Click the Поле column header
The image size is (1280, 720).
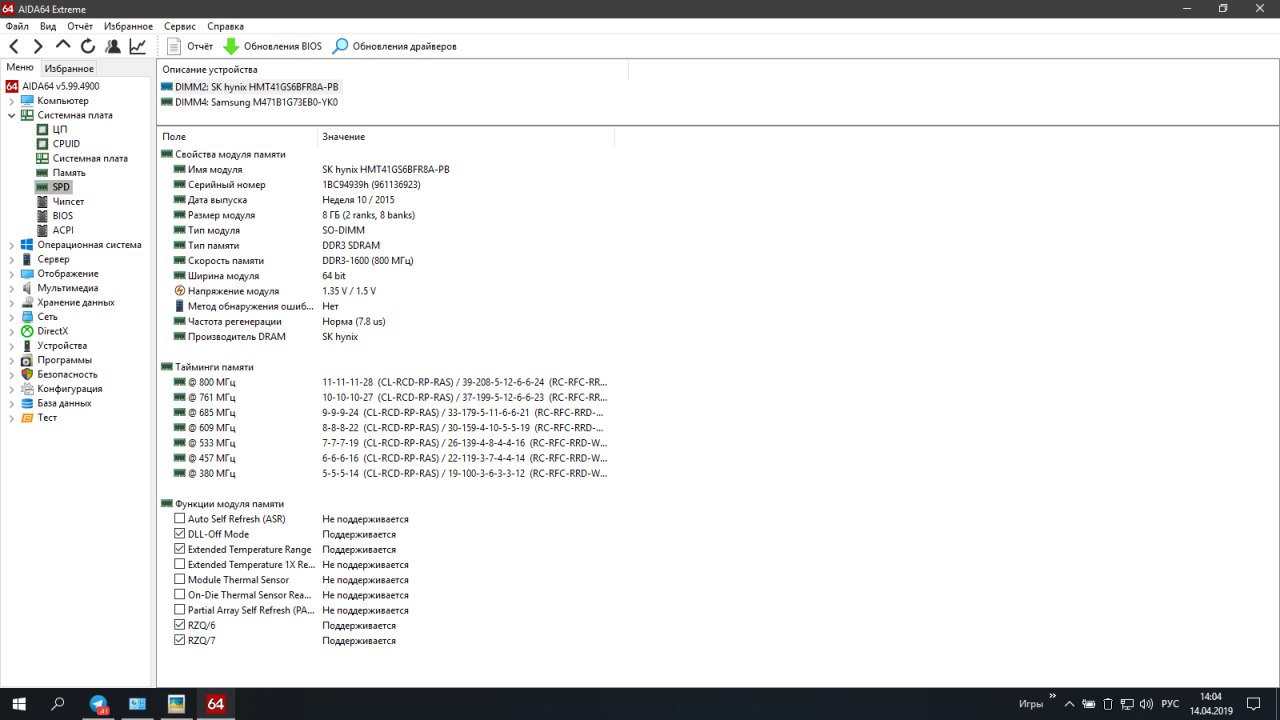point(237,136)
